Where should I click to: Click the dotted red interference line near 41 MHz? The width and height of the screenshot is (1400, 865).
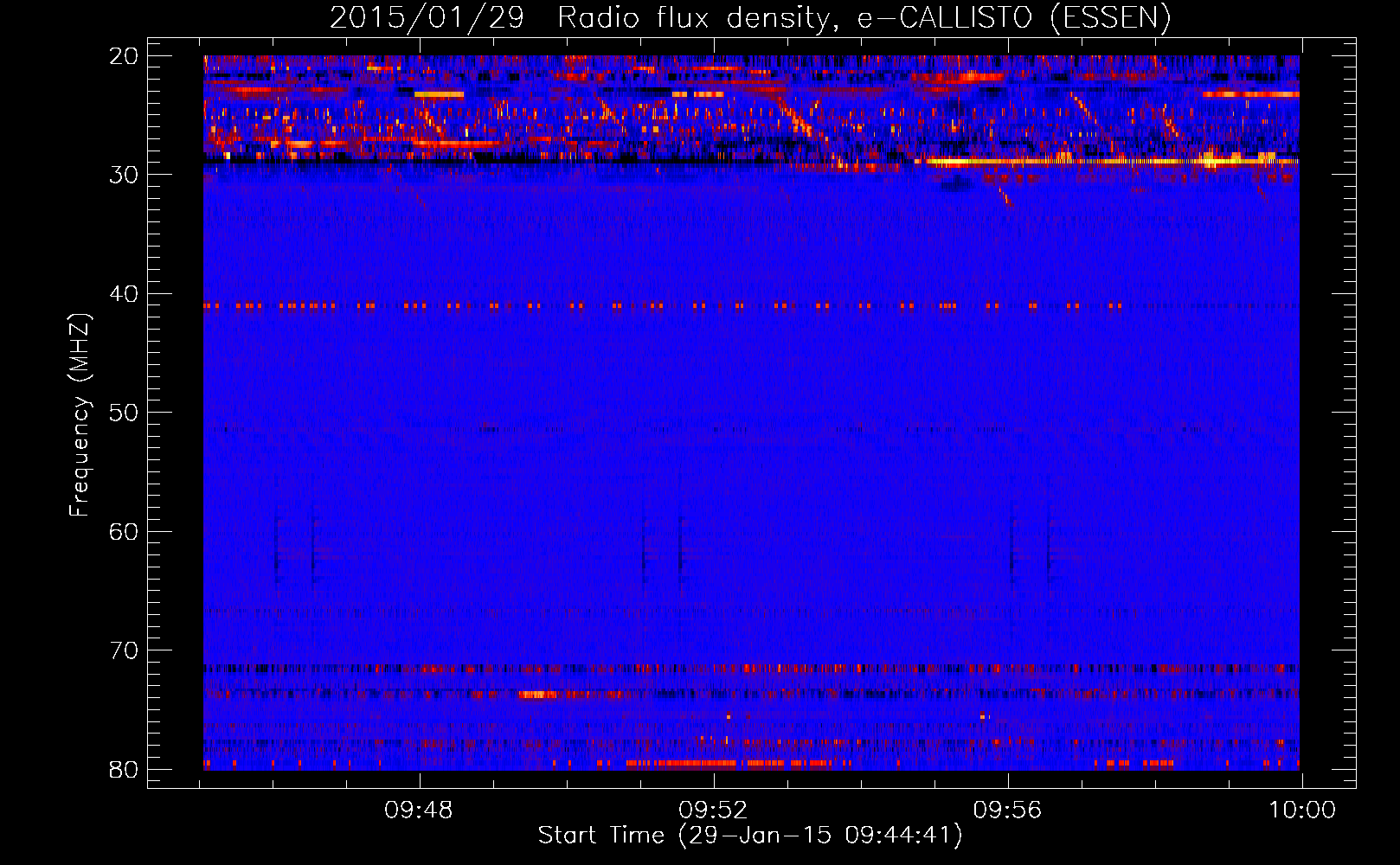(x=663, y=305)
